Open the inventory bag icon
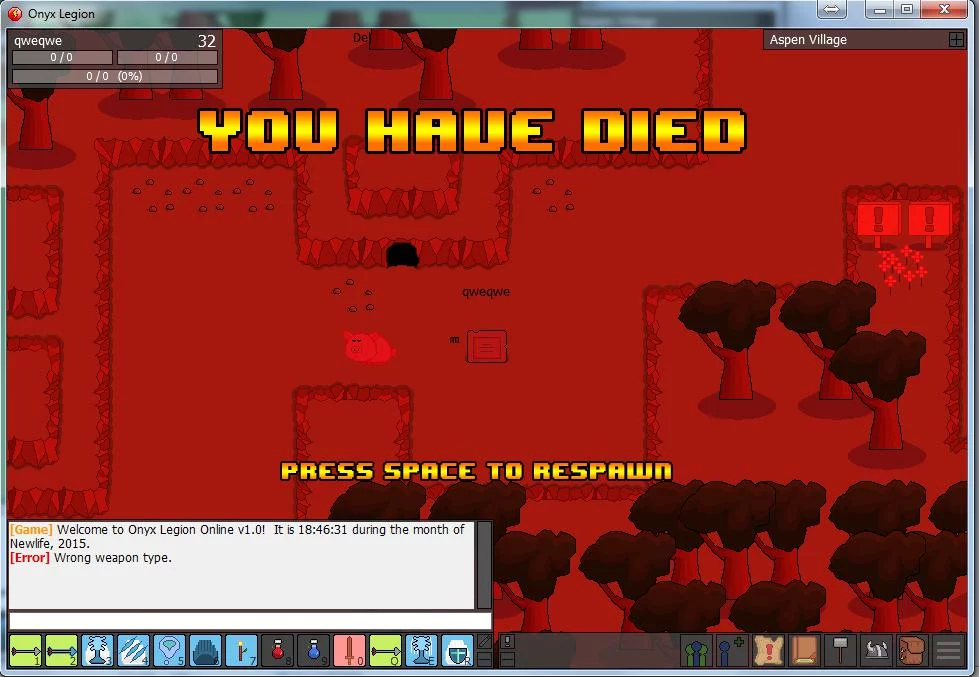Image resolution: width=979 pixels, height=677 pixels. tap(911, 650)
